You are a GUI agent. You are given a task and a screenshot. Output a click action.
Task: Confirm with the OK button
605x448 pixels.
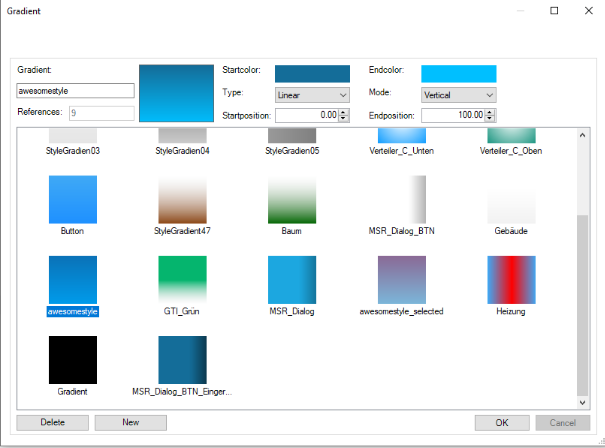pyautogui.click(x=502, y=423)
